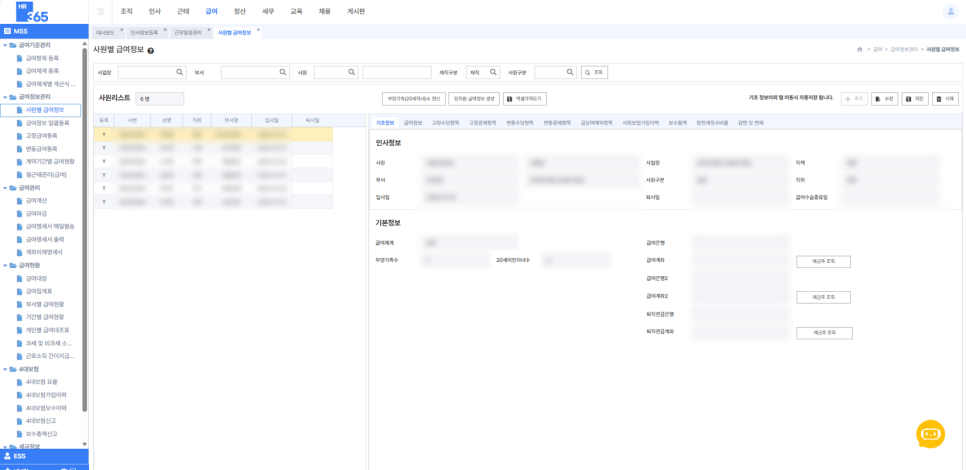The image size is (966, 470).
Task: Open 급여계산 menu item
Action: click(36, 201)
